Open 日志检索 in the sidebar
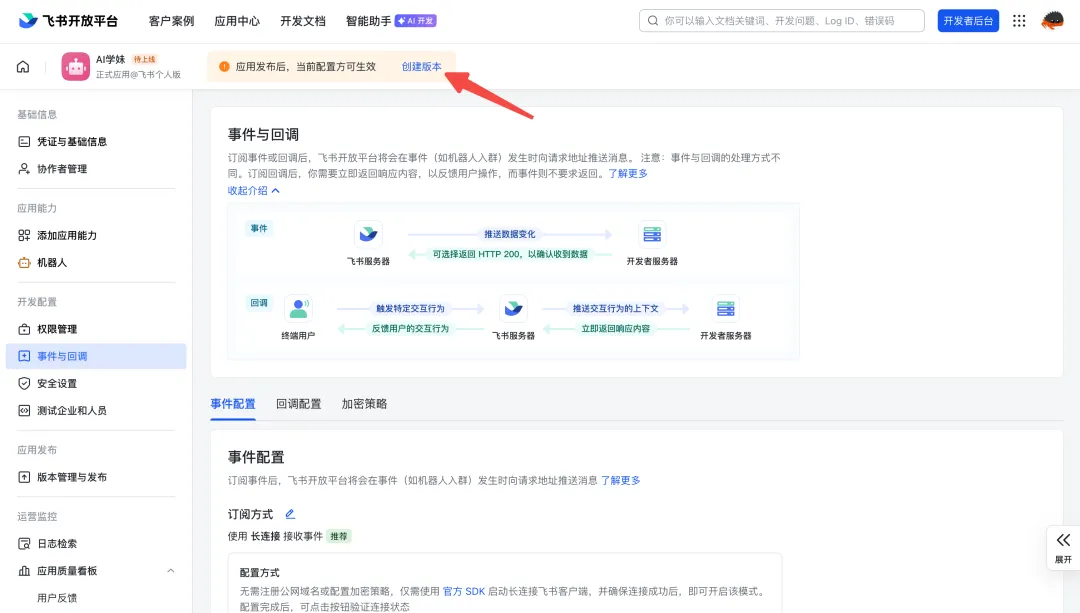Image resolution: width=1080 pixels, height=613 pixels. coord(57,543)
